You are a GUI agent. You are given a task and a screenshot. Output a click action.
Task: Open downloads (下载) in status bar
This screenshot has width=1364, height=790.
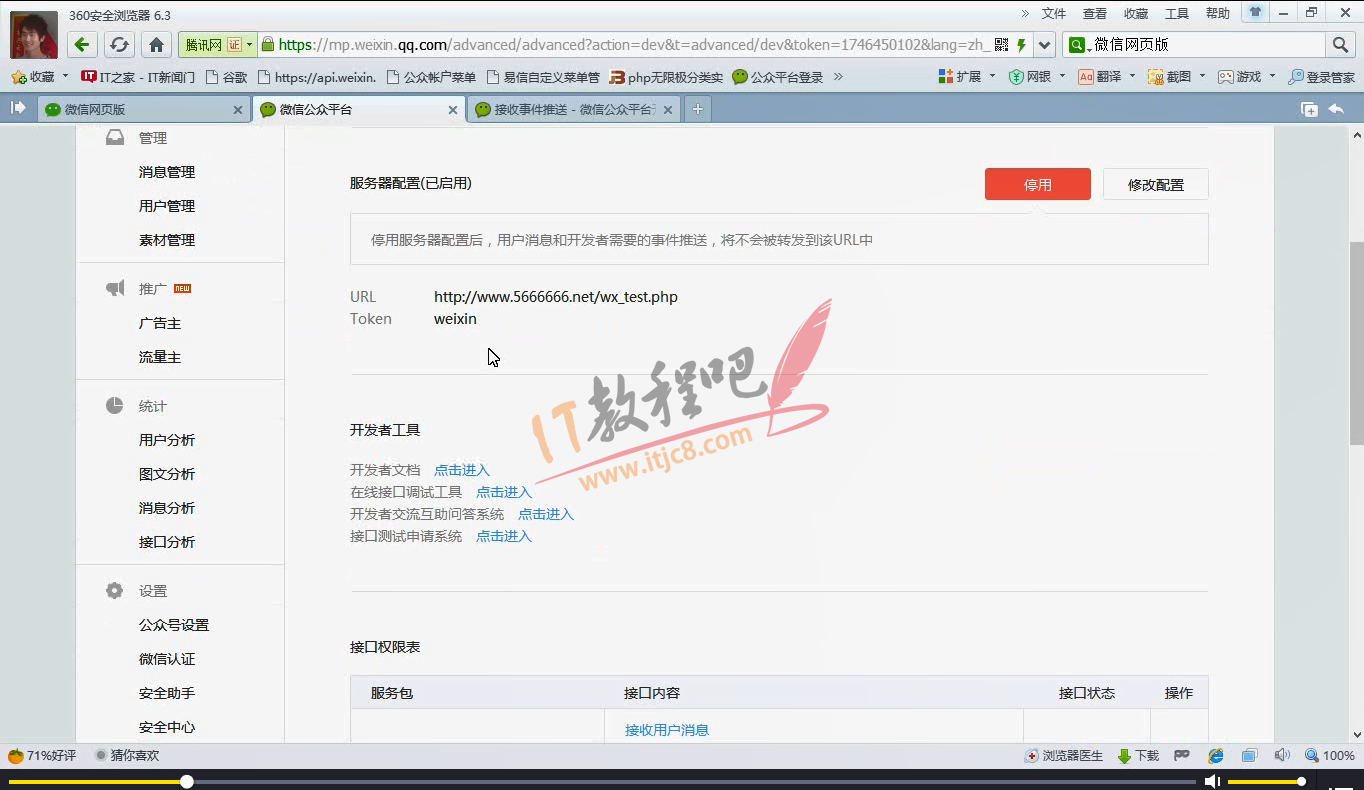[x=1138, y=756]
